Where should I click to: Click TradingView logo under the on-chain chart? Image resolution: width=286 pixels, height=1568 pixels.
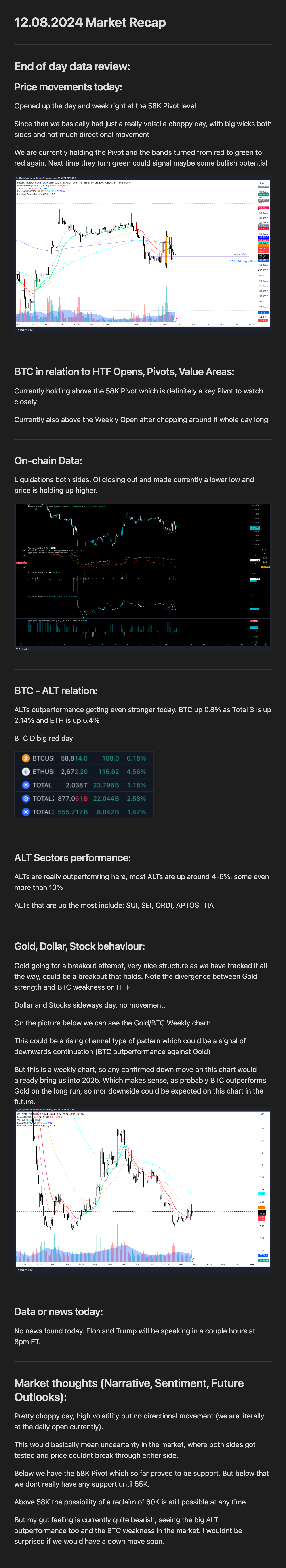pos(23,649)
